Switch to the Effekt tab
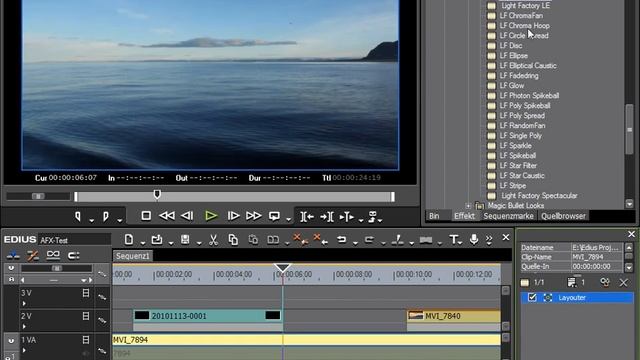This screenshot has width=640, height=360. 464,216
